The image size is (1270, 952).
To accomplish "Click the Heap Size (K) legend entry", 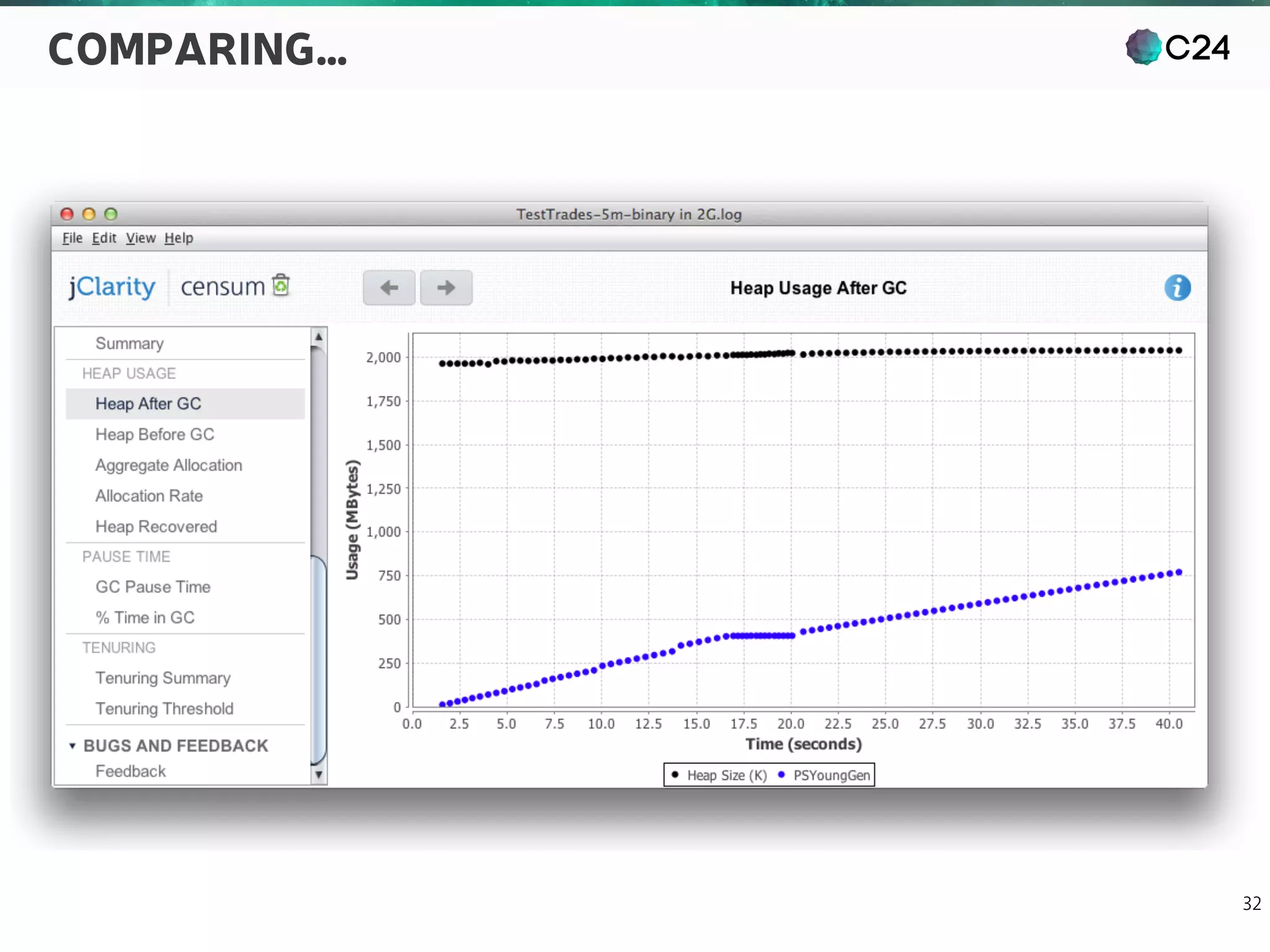I will click(x=726, y=775).
